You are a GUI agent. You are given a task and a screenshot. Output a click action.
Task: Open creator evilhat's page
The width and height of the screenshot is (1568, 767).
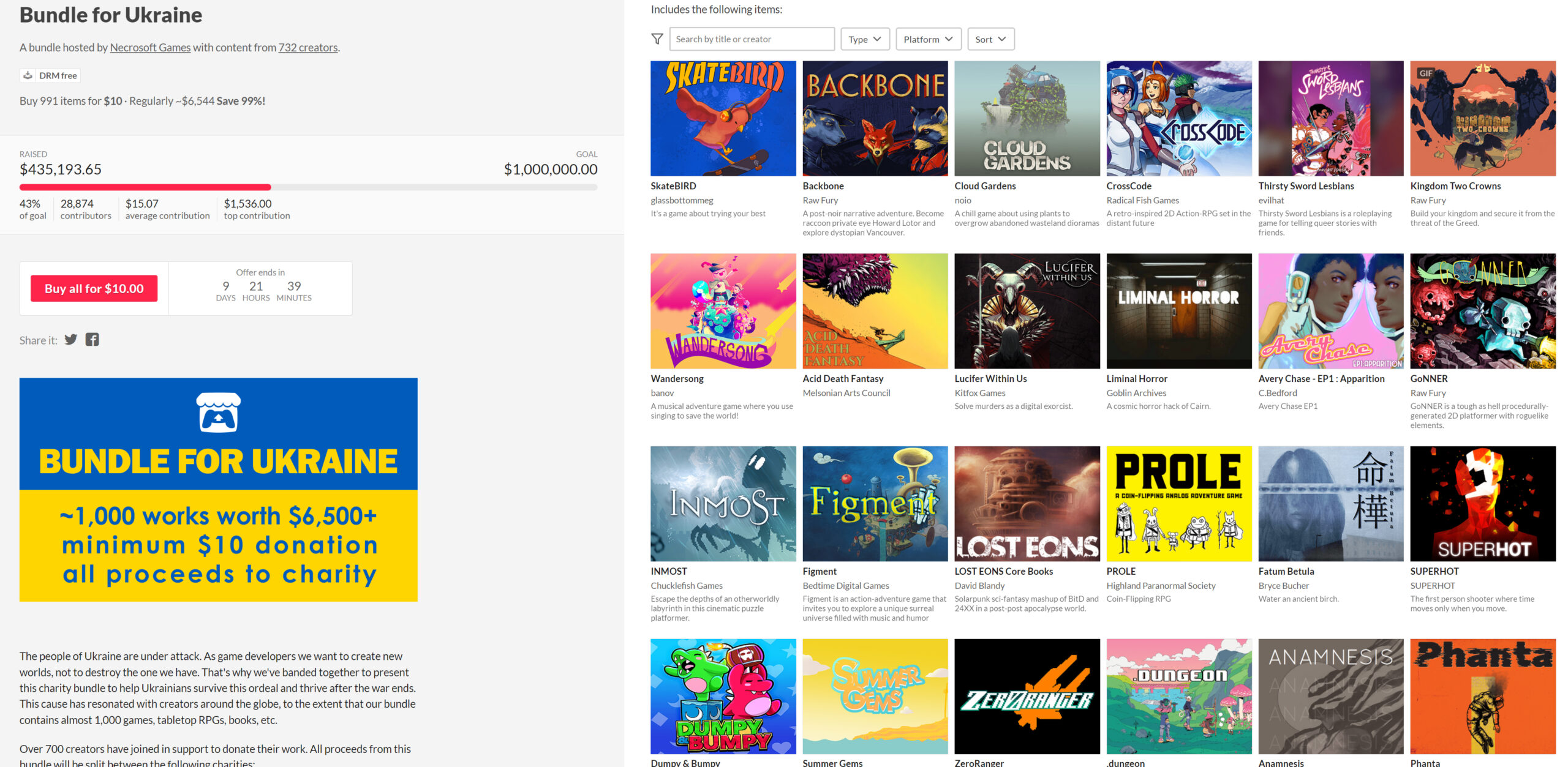tap(1271, 200)
